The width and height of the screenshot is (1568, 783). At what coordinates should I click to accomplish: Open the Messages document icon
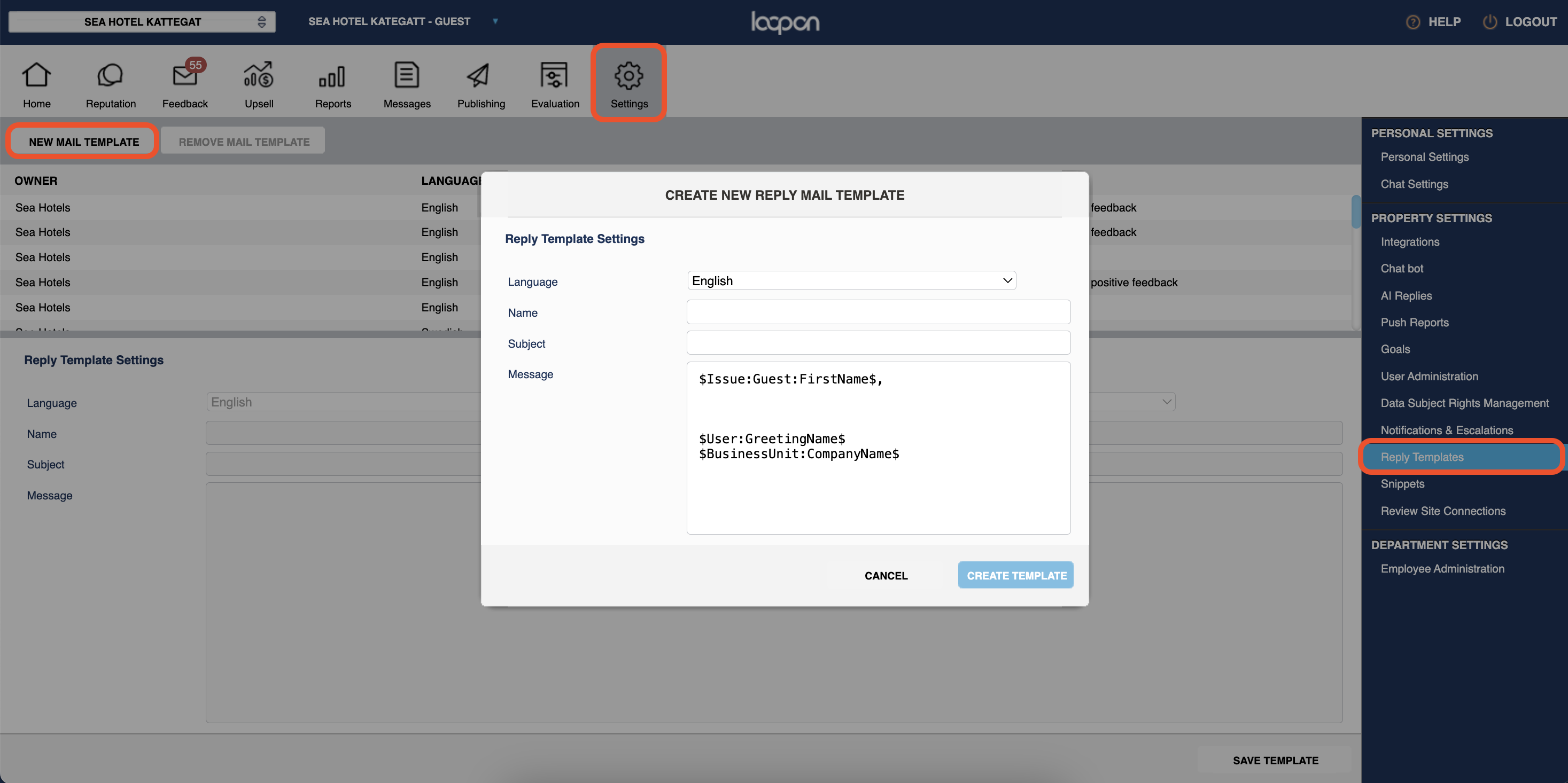tap(407, 75)
